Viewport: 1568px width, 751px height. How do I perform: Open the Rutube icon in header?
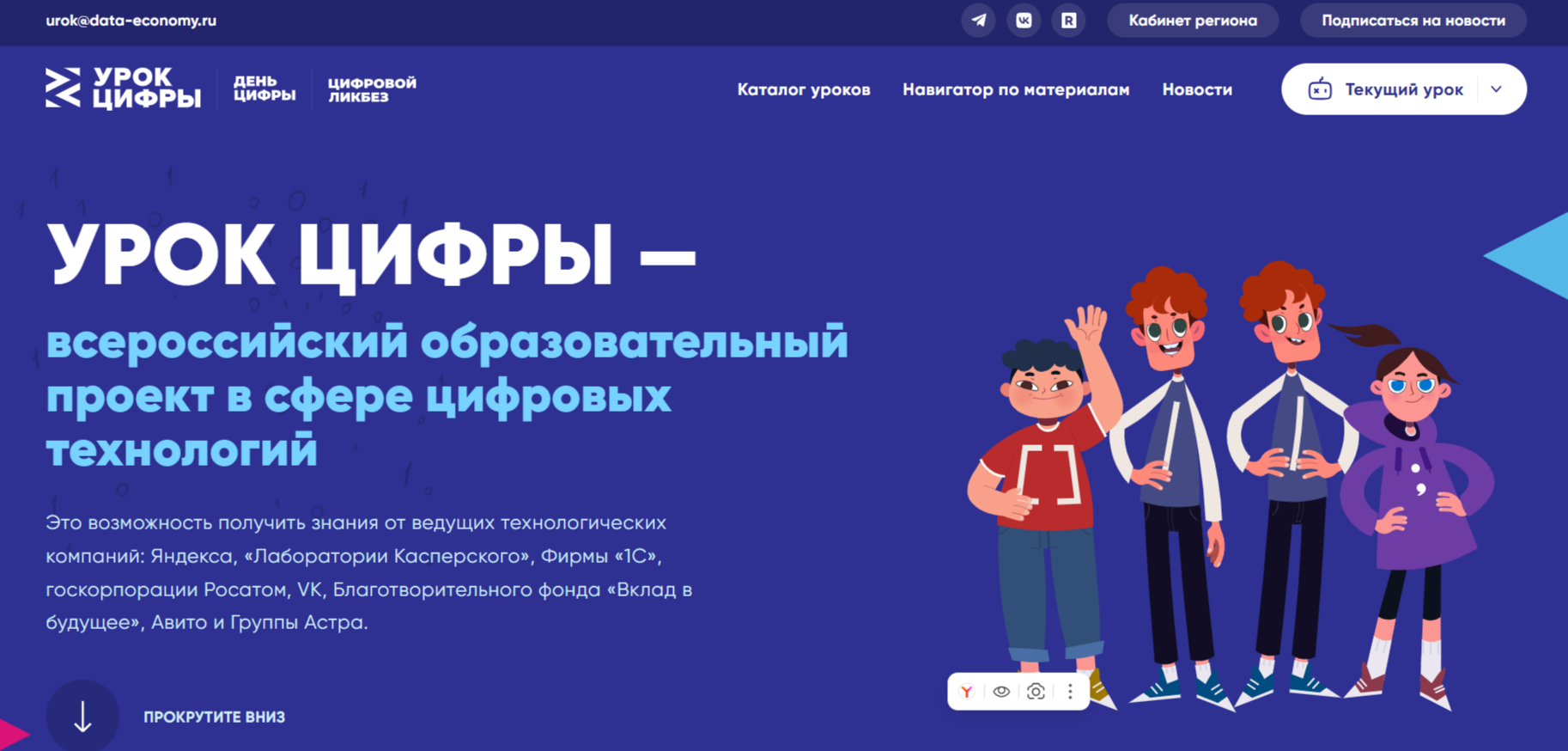pyautogui.click(x=1068, y=21)
